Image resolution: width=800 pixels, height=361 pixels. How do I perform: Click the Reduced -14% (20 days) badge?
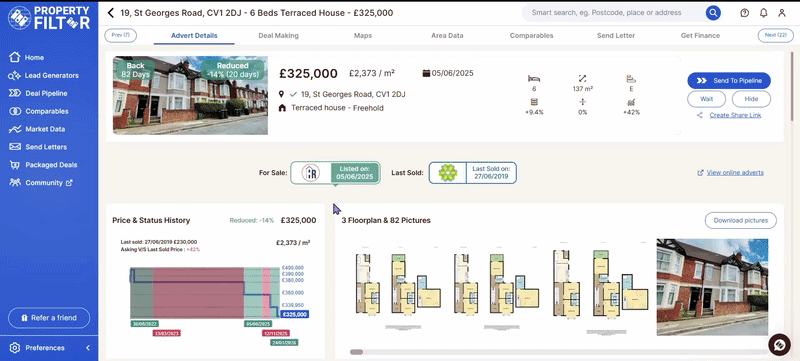pyautogui.click(x=233, y=70)
